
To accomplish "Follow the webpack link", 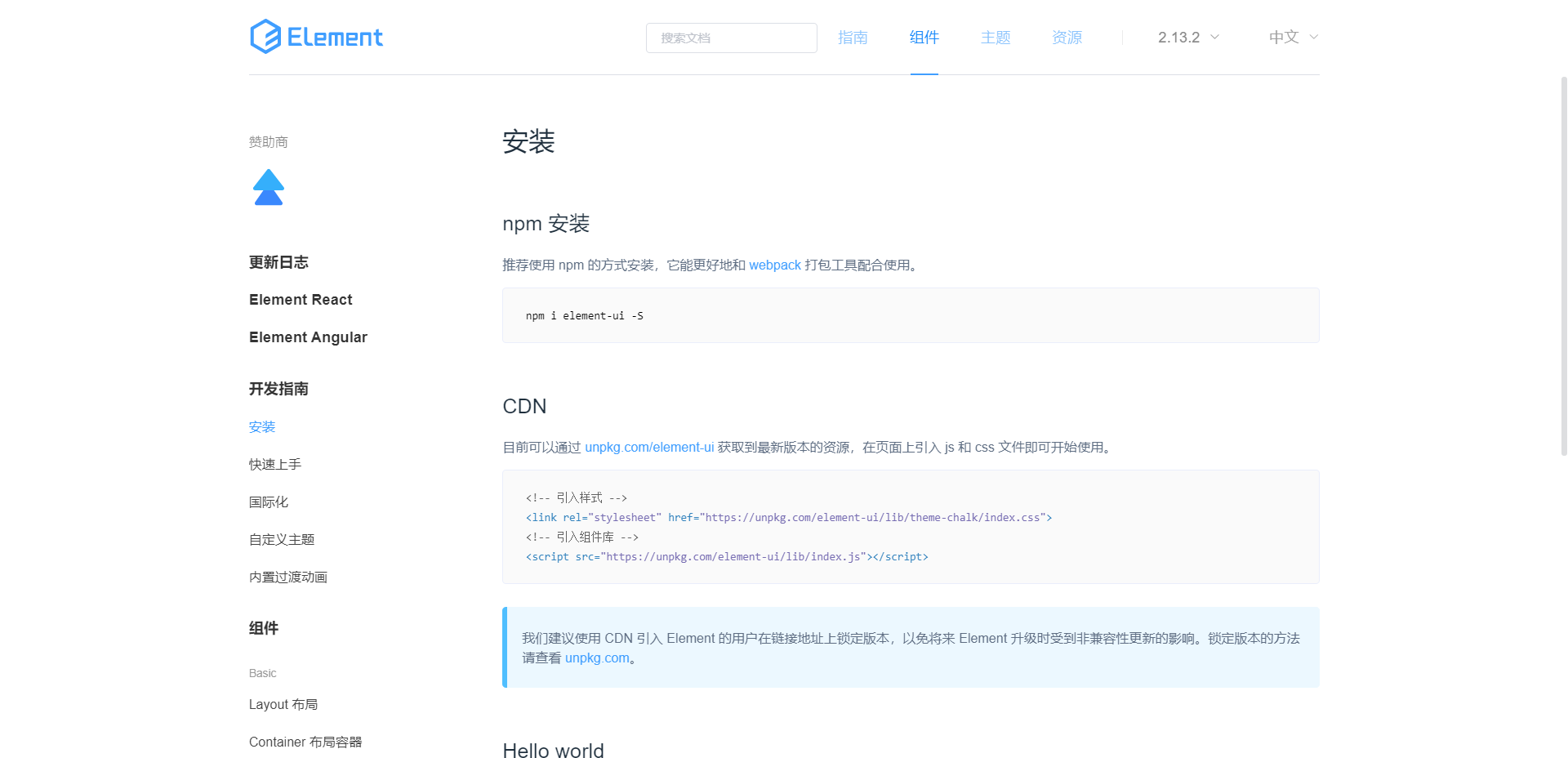I will pos(774,265).
